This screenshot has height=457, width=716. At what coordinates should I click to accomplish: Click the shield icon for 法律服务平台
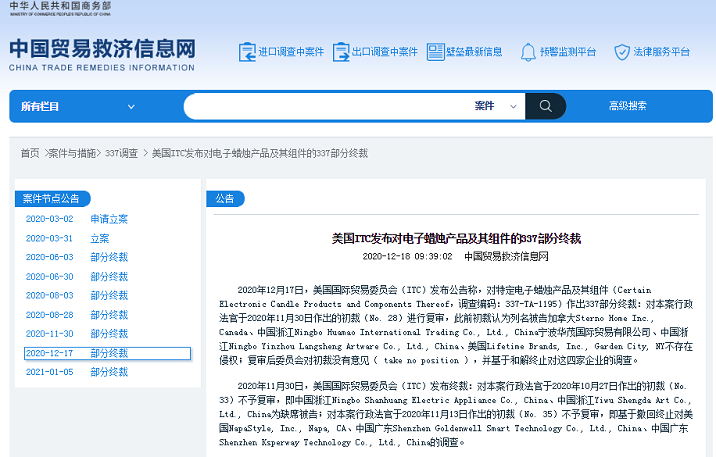pos(621,52)
